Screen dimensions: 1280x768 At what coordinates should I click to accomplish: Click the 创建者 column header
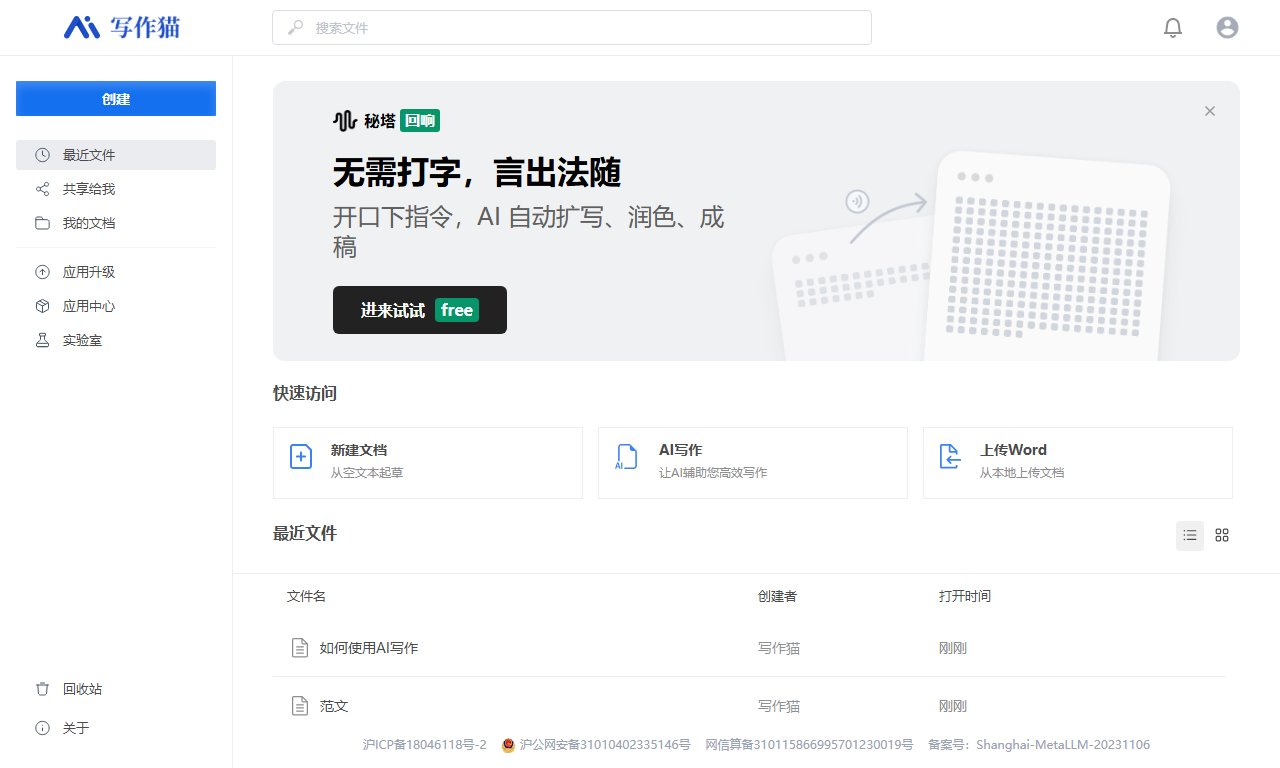tap(777, 596)
